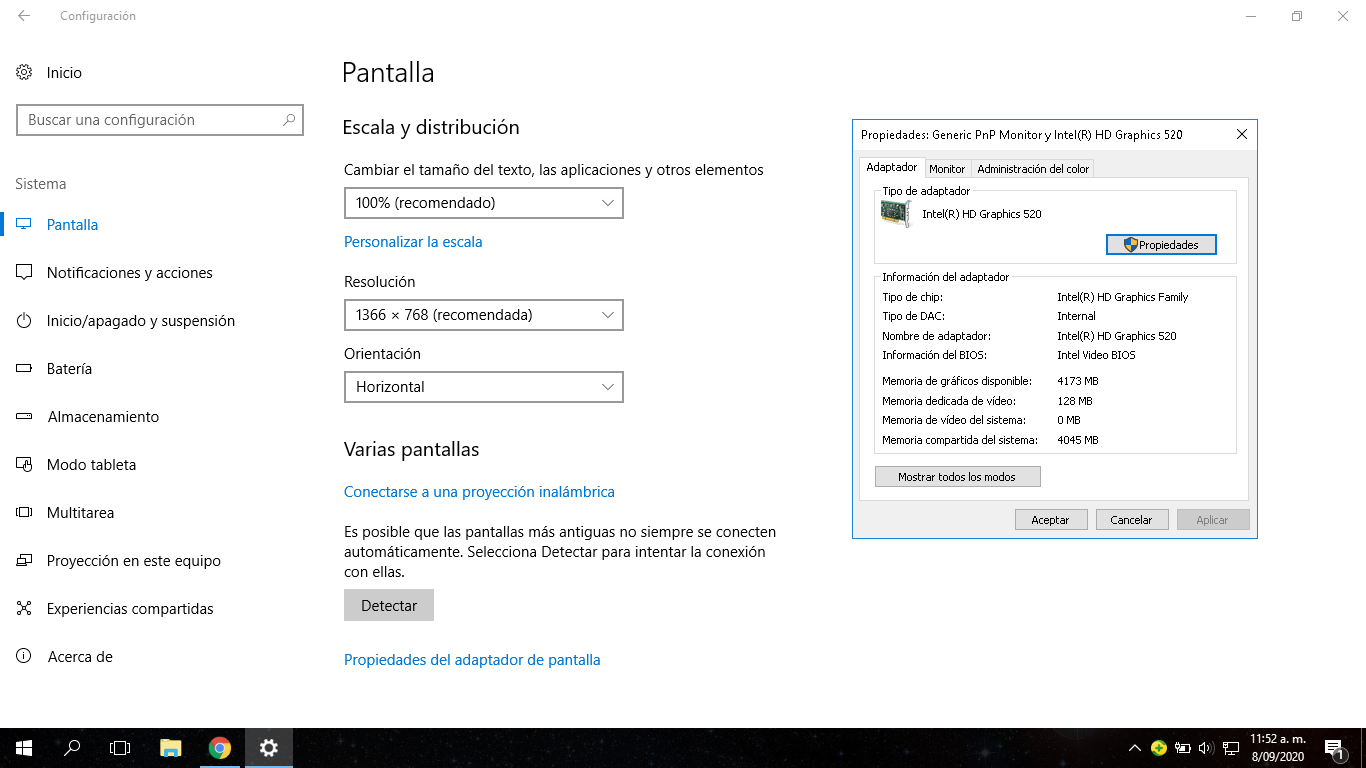This screenshot has height=768, width=1366.
Task: Open battery status tray icon
Action: 1182,748
